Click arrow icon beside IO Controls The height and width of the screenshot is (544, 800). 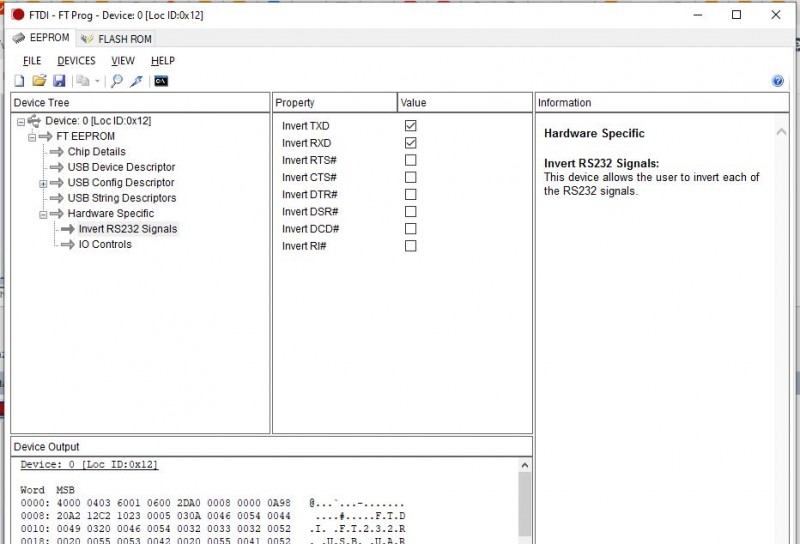click(68, 244)
